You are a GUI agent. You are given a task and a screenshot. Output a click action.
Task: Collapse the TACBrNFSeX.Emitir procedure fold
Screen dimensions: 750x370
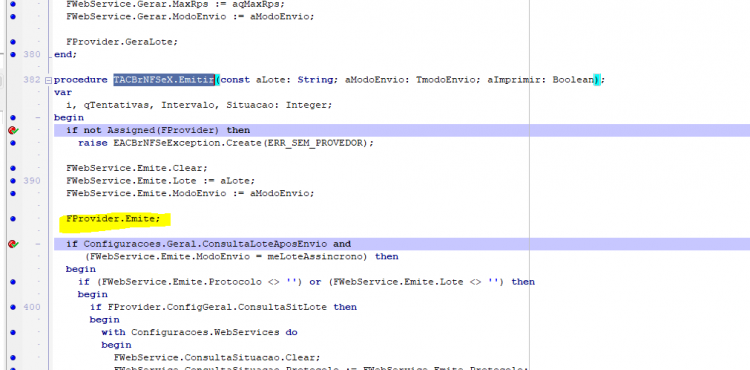tap(47, 80)
